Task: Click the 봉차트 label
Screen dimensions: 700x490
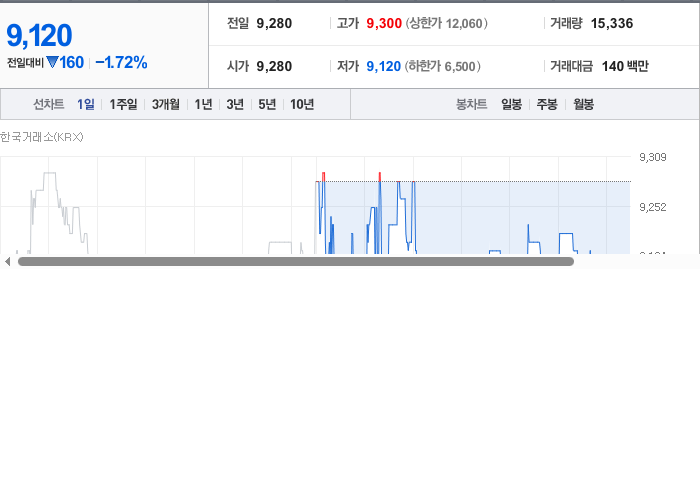Action: pos(471,104)
